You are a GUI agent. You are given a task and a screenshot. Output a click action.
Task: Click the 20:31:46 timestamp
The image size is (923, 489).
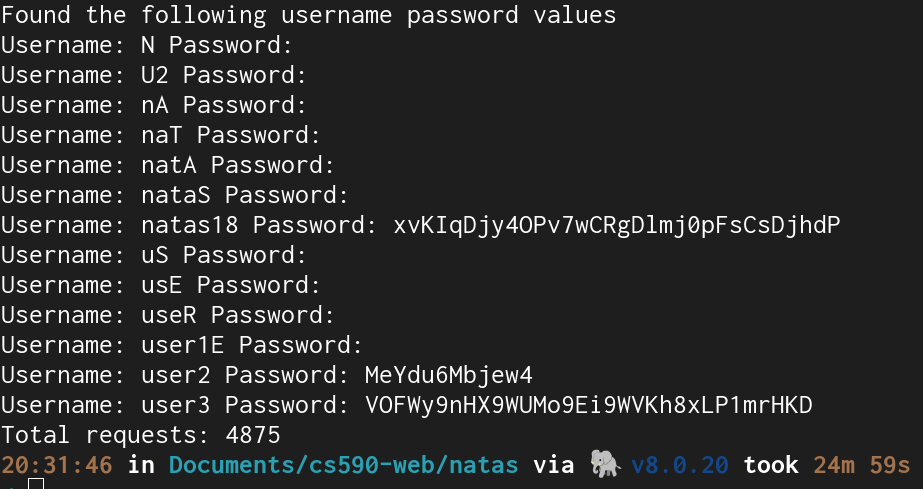click(57, 465)
